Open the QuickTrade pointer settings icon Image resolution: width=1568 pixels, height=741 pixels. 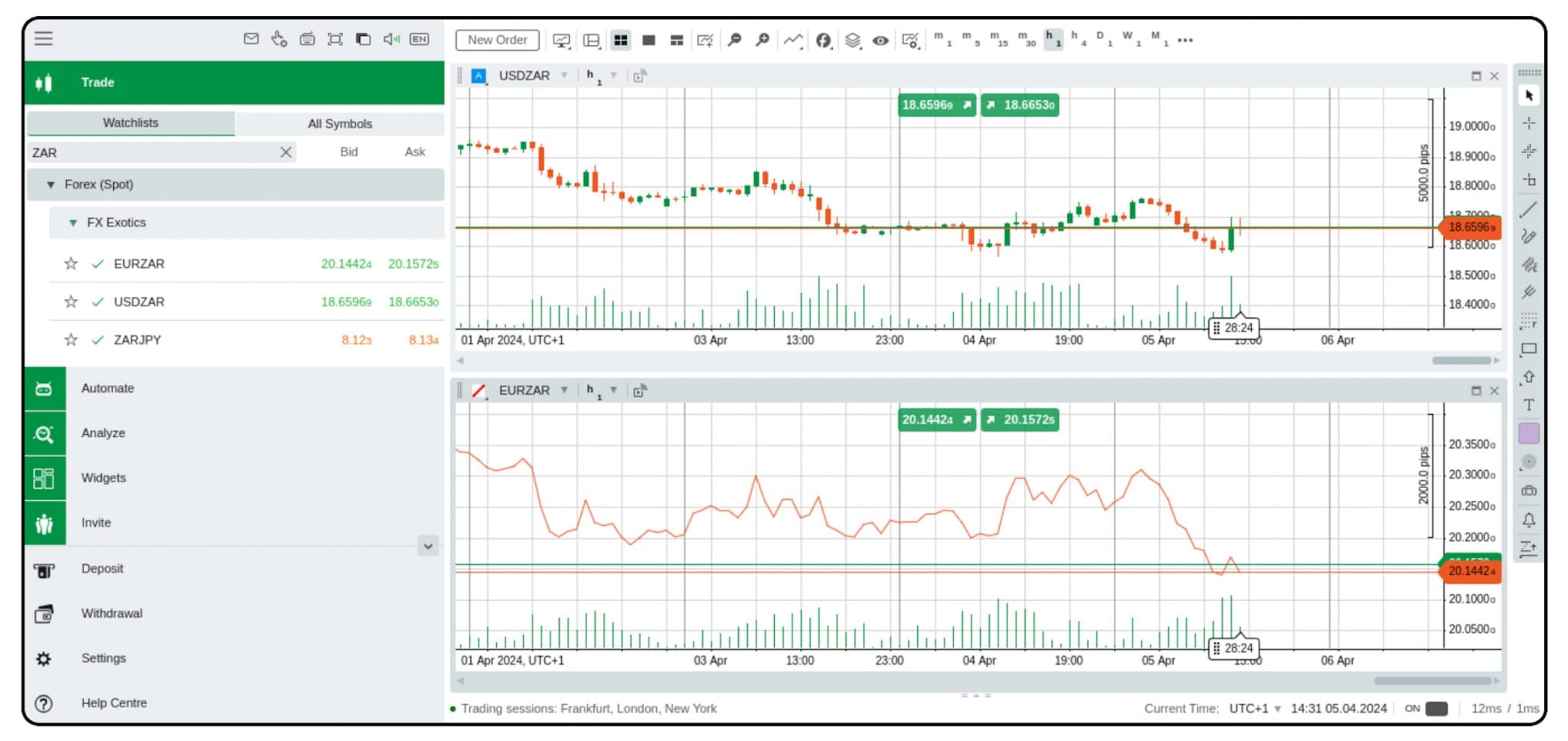click(279, 38)
